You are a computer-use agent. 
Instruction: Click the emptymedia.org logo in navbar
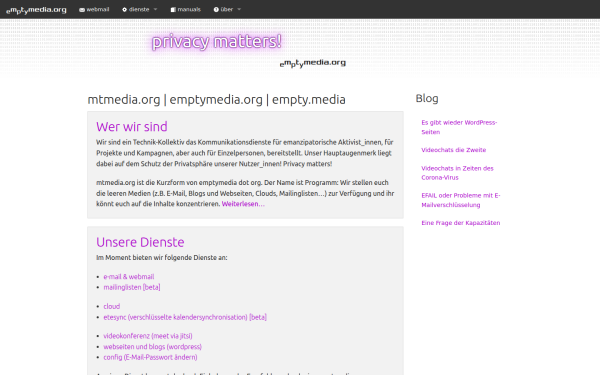[x=36, y=10]
